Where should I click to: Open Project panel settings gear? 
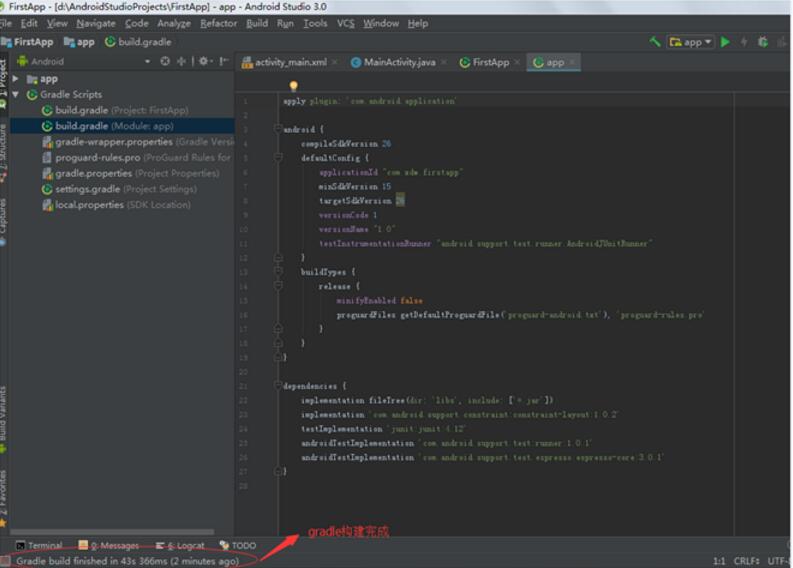(x=205, y=61)
